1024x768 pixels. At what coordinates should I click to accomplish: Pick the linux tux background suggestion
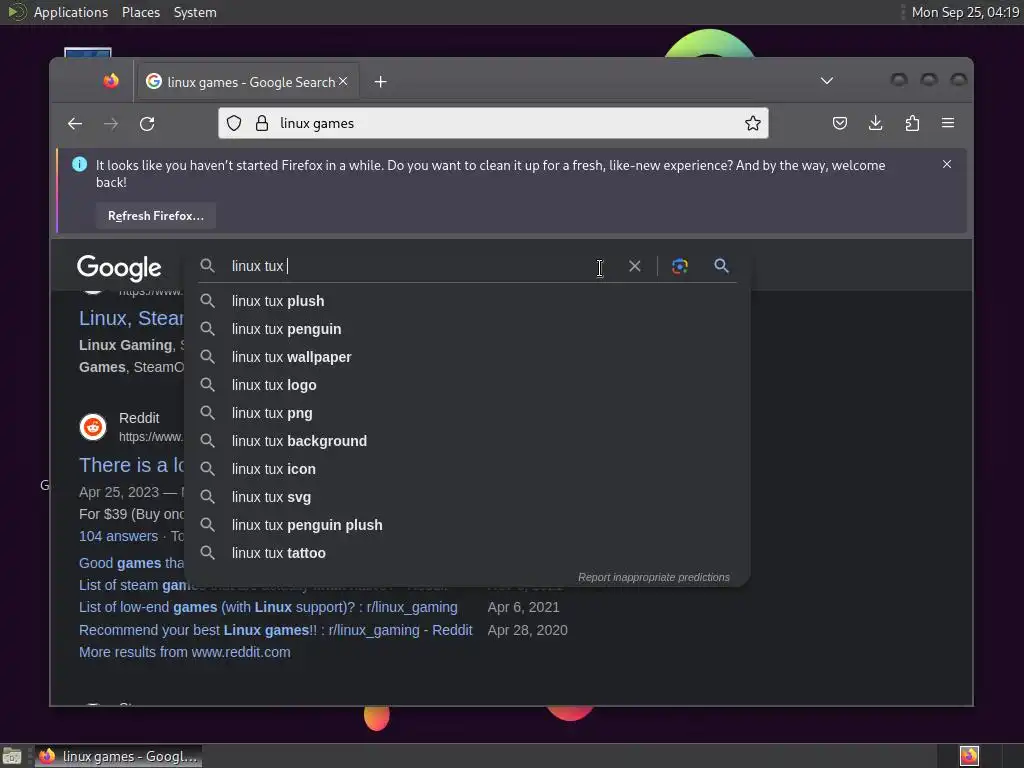pyautogui.click(x=467, y=441)
